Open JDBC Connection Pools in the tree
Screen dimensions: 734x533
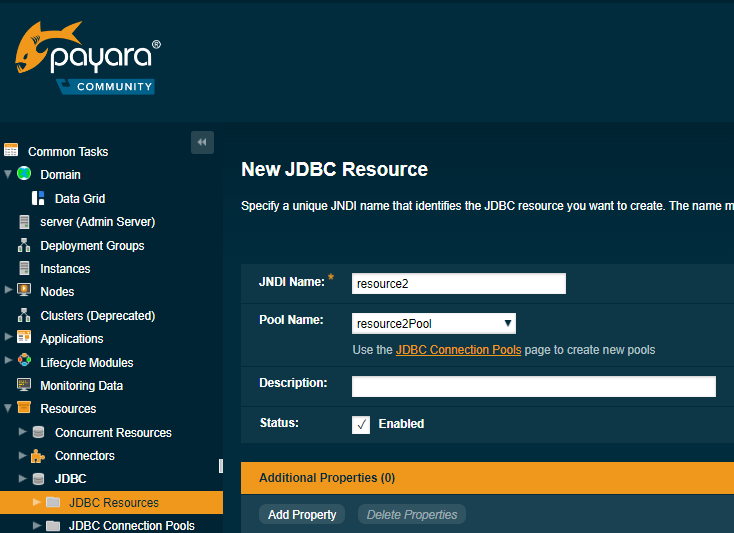(131, 525)
